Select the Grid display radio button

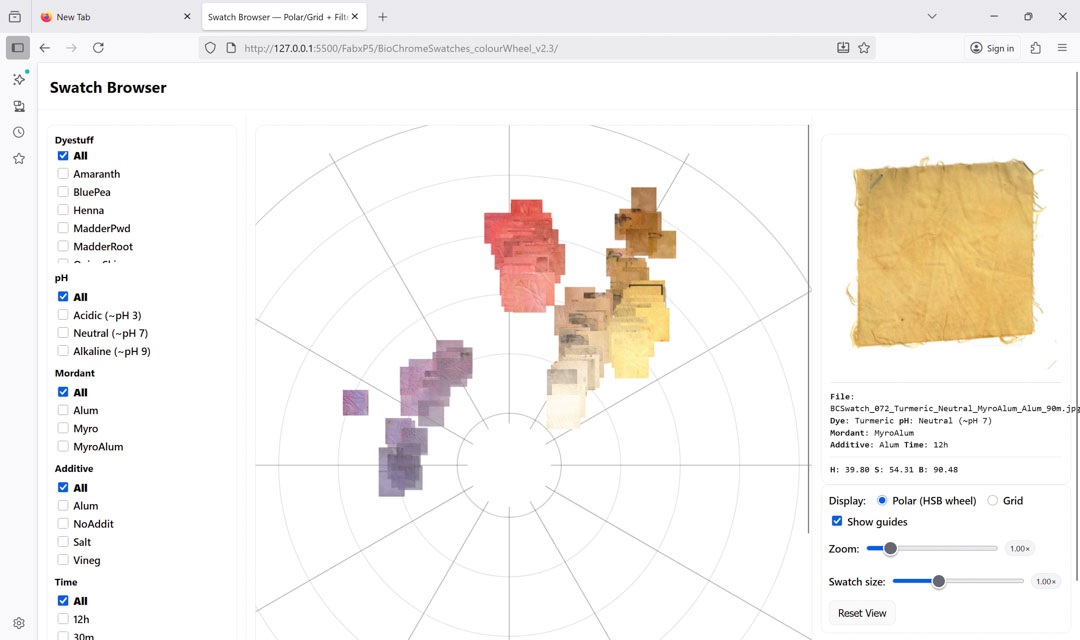point(992,500)
